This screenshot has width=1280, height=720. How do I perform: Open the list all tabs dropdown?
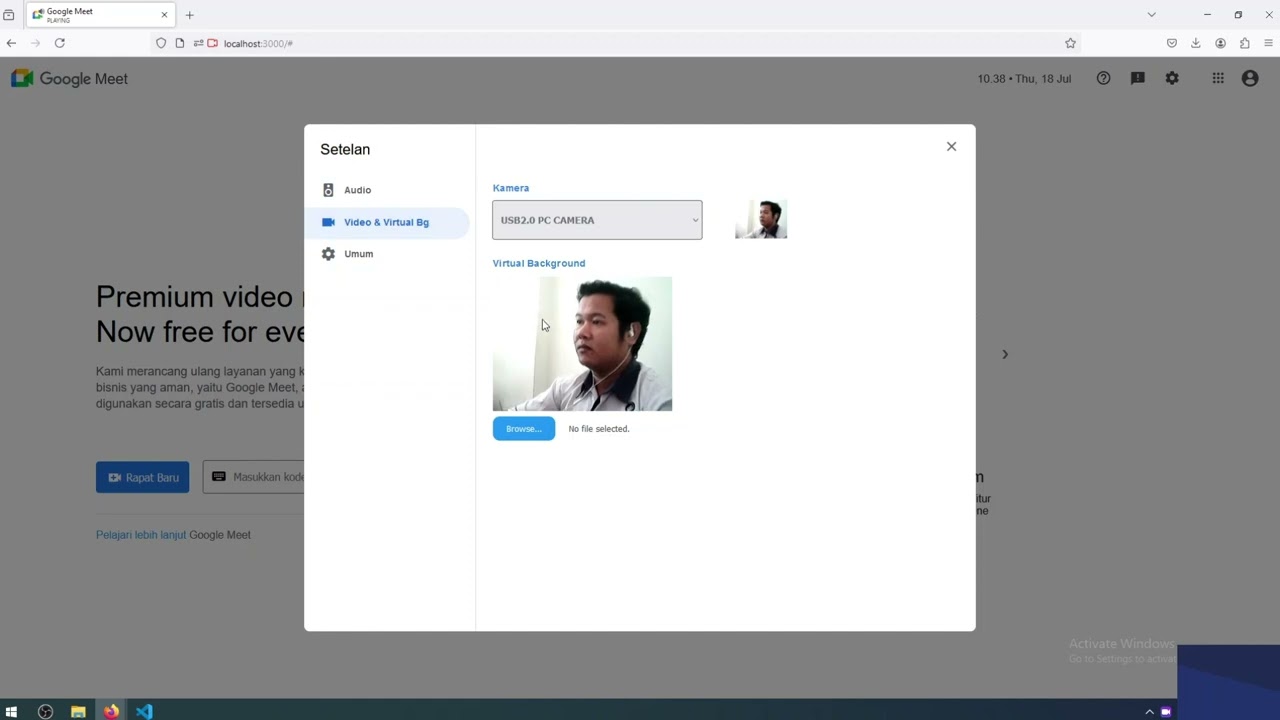[x=1151, y=15]
